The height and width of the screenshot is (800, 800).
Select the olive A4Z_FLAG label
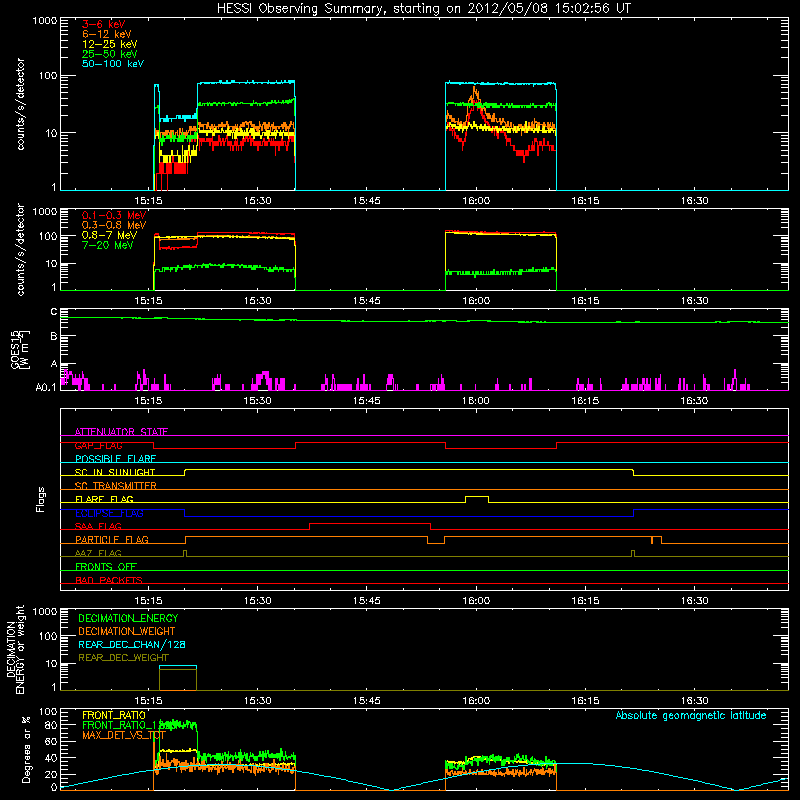pos(98,553)
